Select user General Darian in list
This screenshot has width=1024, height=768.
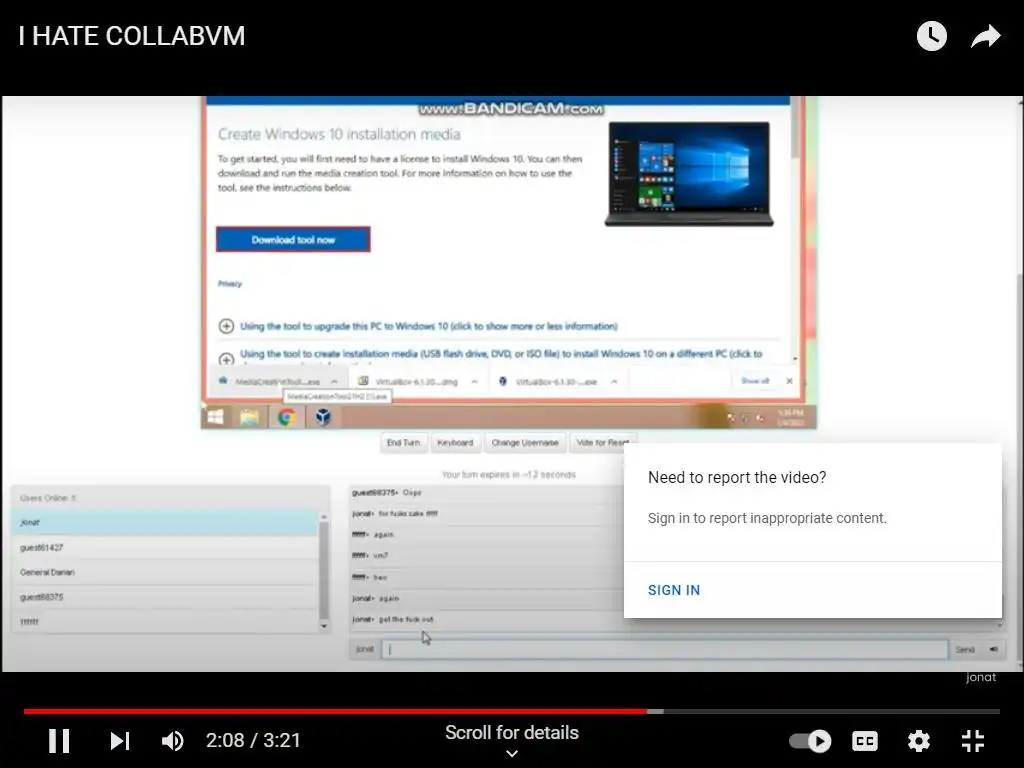point(165,572)
